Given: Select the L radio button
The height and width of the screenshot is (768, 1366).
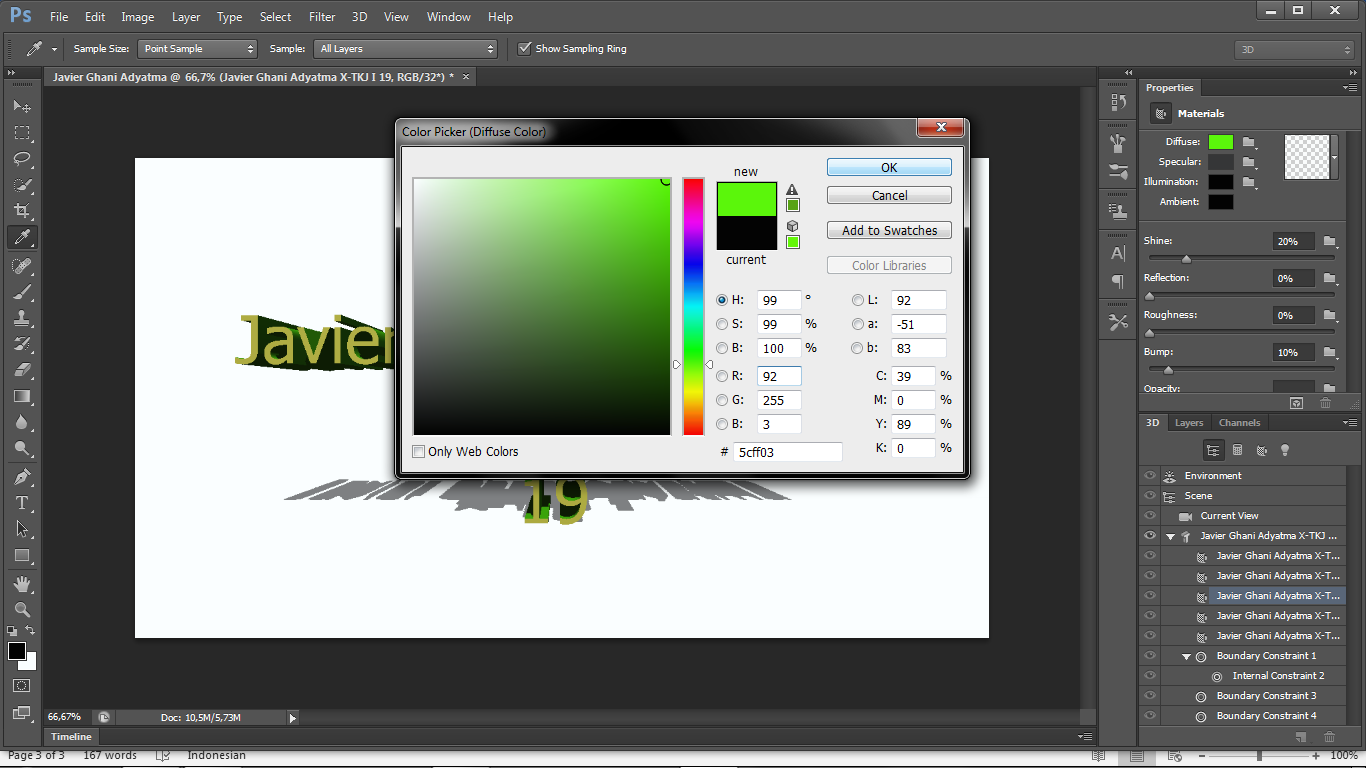Looking at the screenshot, I should pyautogui.click(x=857, y=300).
